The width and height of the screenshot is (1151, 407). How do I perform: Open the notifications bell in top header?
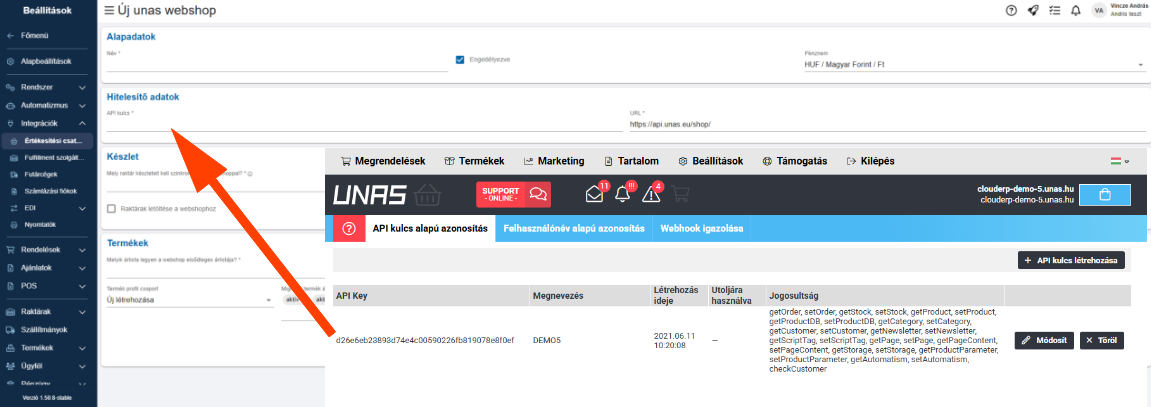point(1076,10)
